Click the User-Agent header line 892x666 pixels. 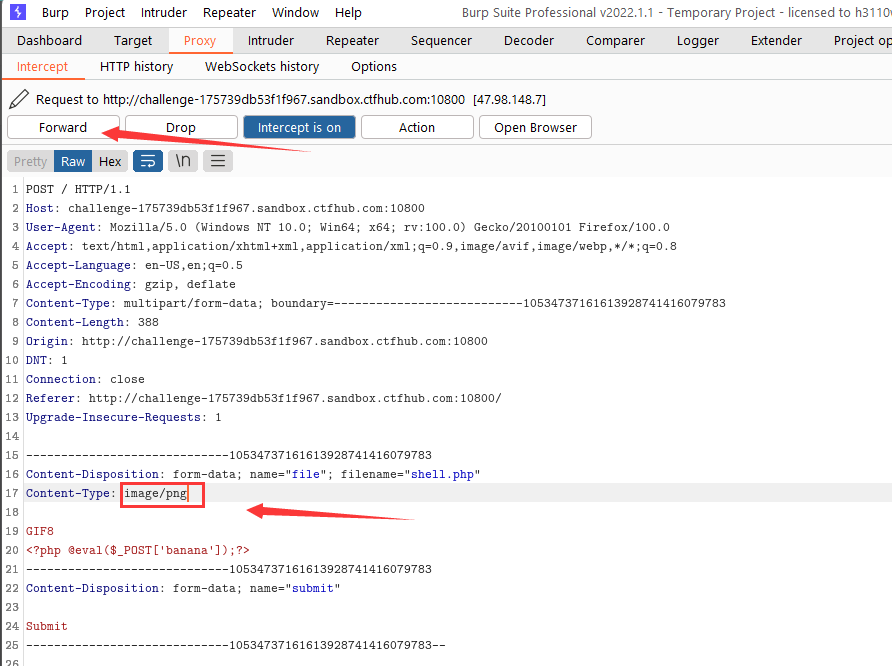click(348, 227)
